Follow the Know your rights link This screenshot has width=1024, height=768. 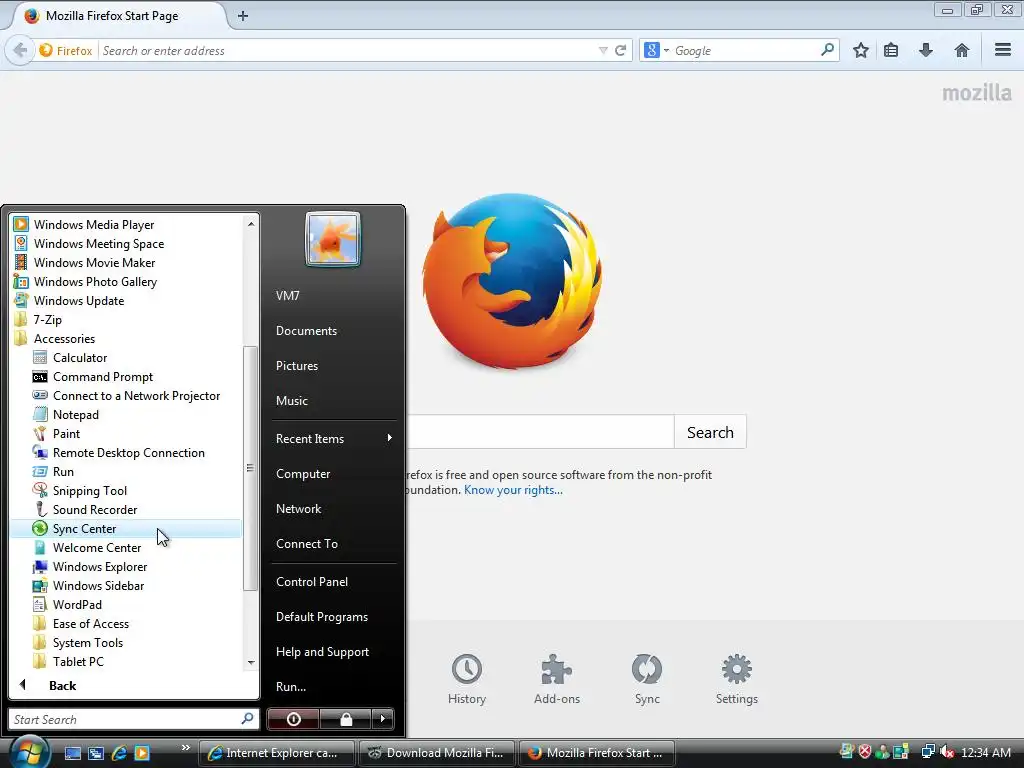(513, 490)
